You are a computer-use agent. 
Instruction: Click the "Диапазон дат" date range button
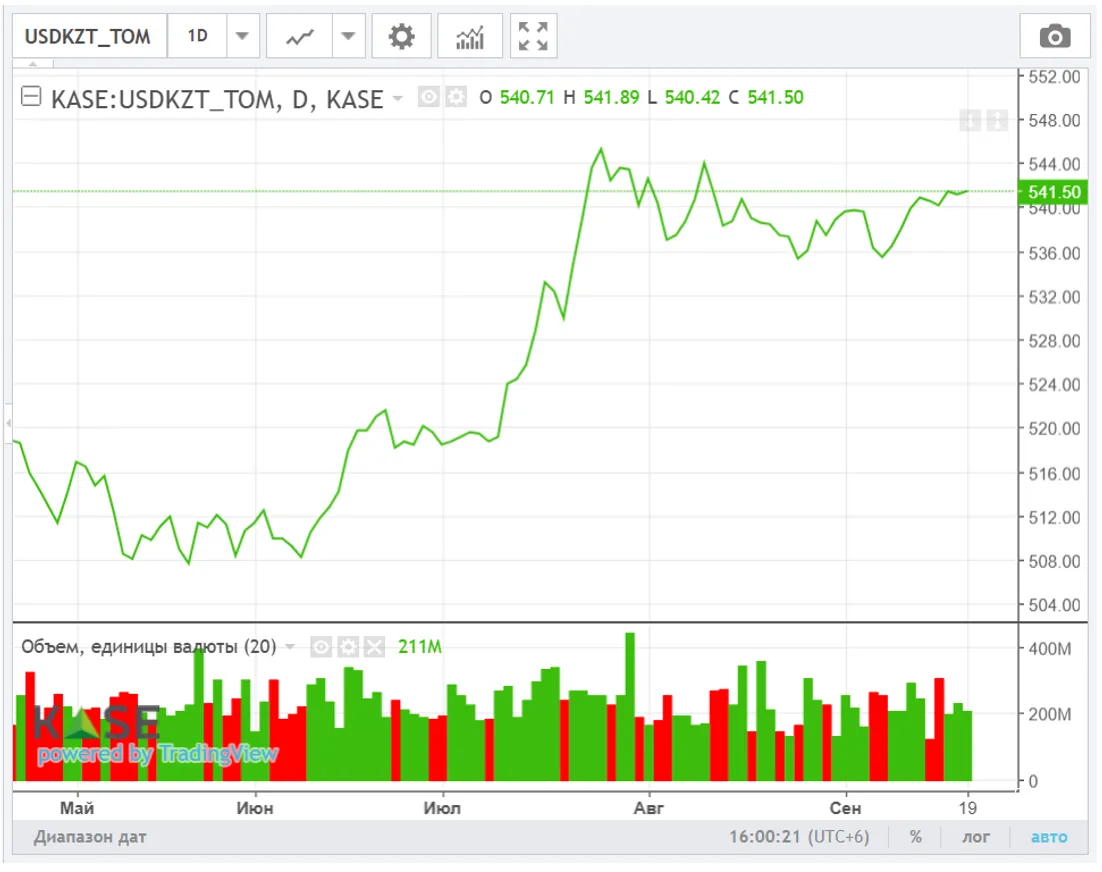90,837
